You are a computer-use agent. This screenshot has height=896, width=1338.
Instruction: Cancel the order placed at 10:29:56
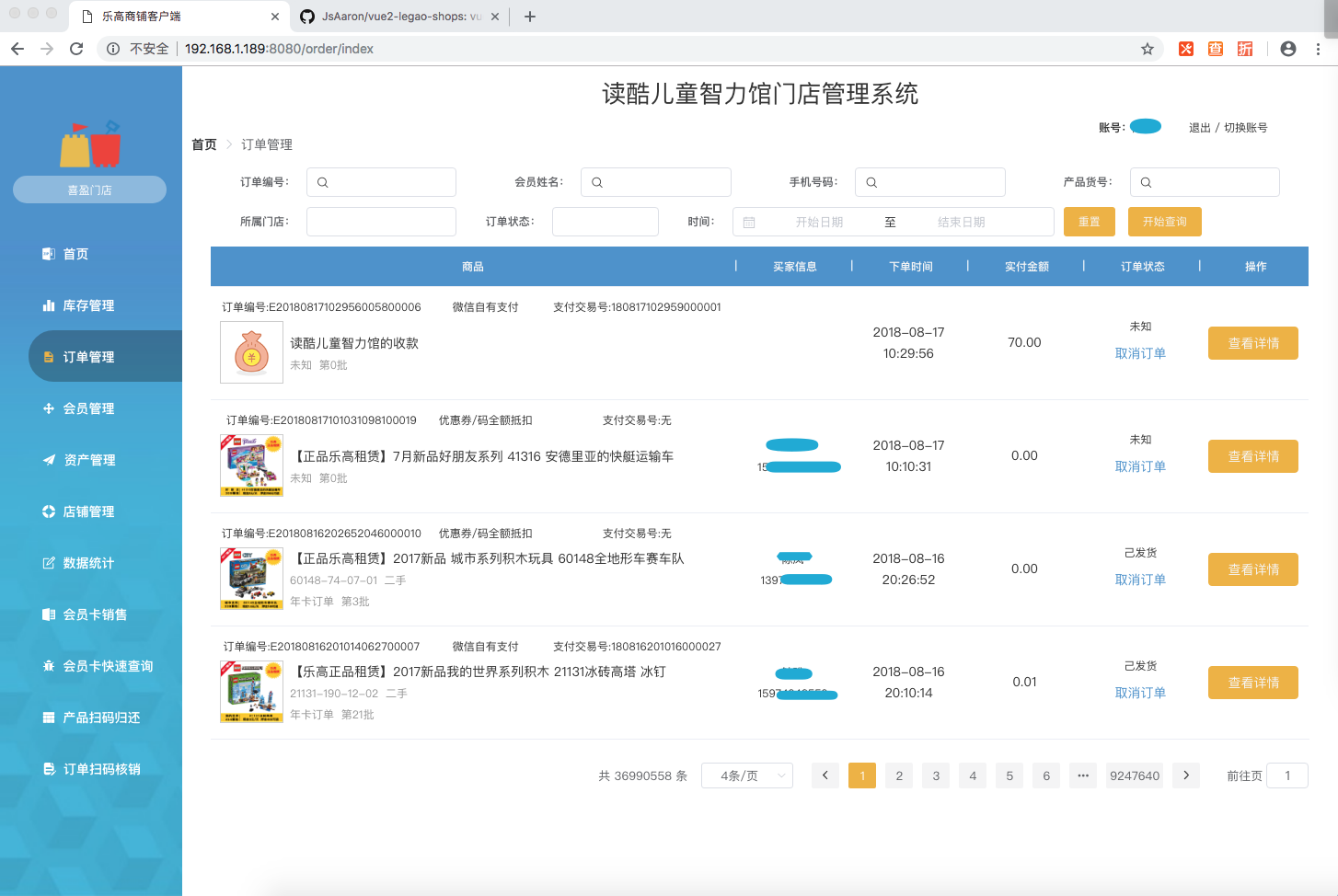point(1140,354)
